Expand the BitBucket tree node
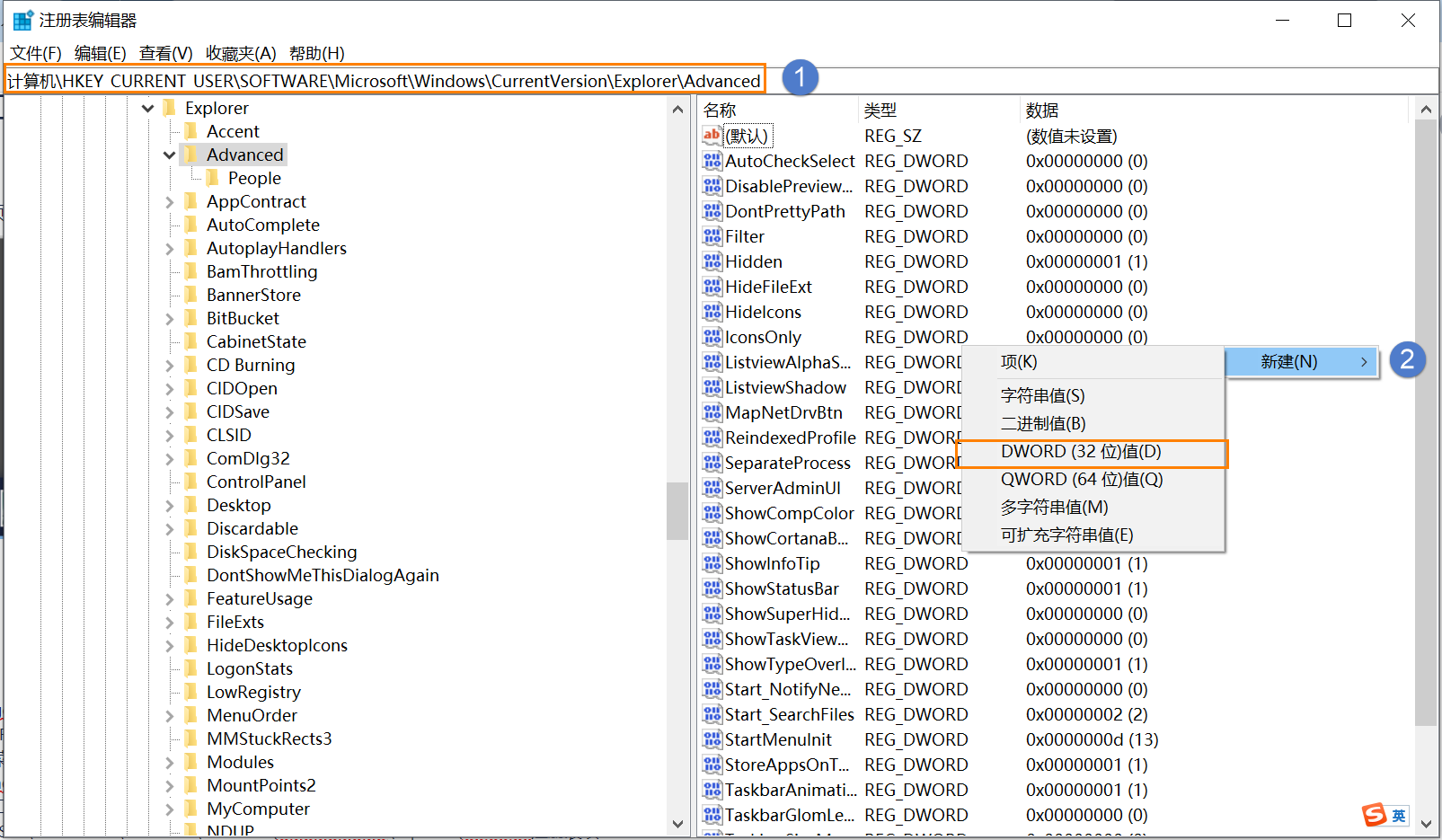The width and height of the screenshot is (1442, 840). [170, 319]
